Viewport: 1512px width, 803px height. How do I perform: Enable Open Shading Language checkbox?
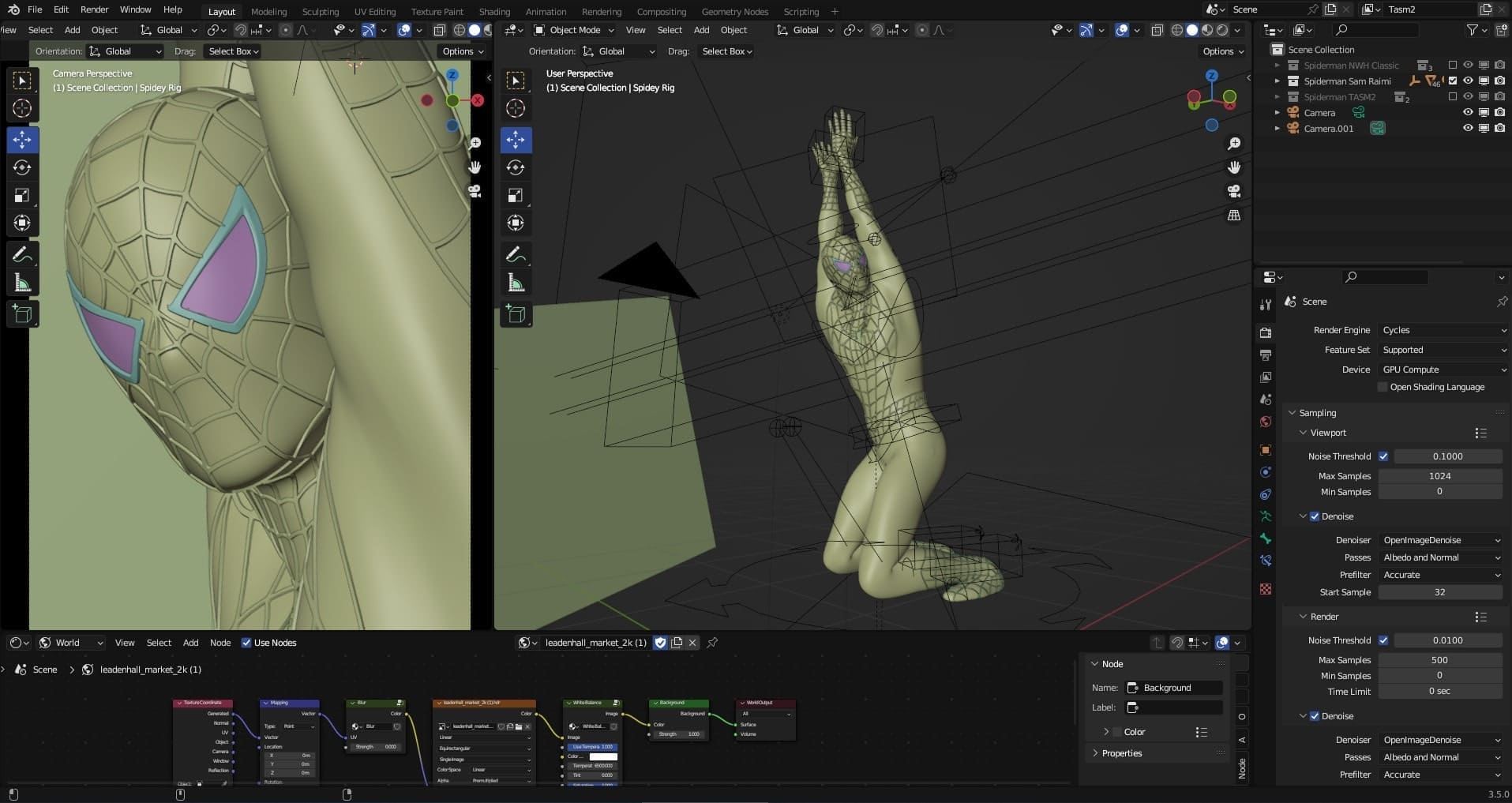(x=1383, y=387)
